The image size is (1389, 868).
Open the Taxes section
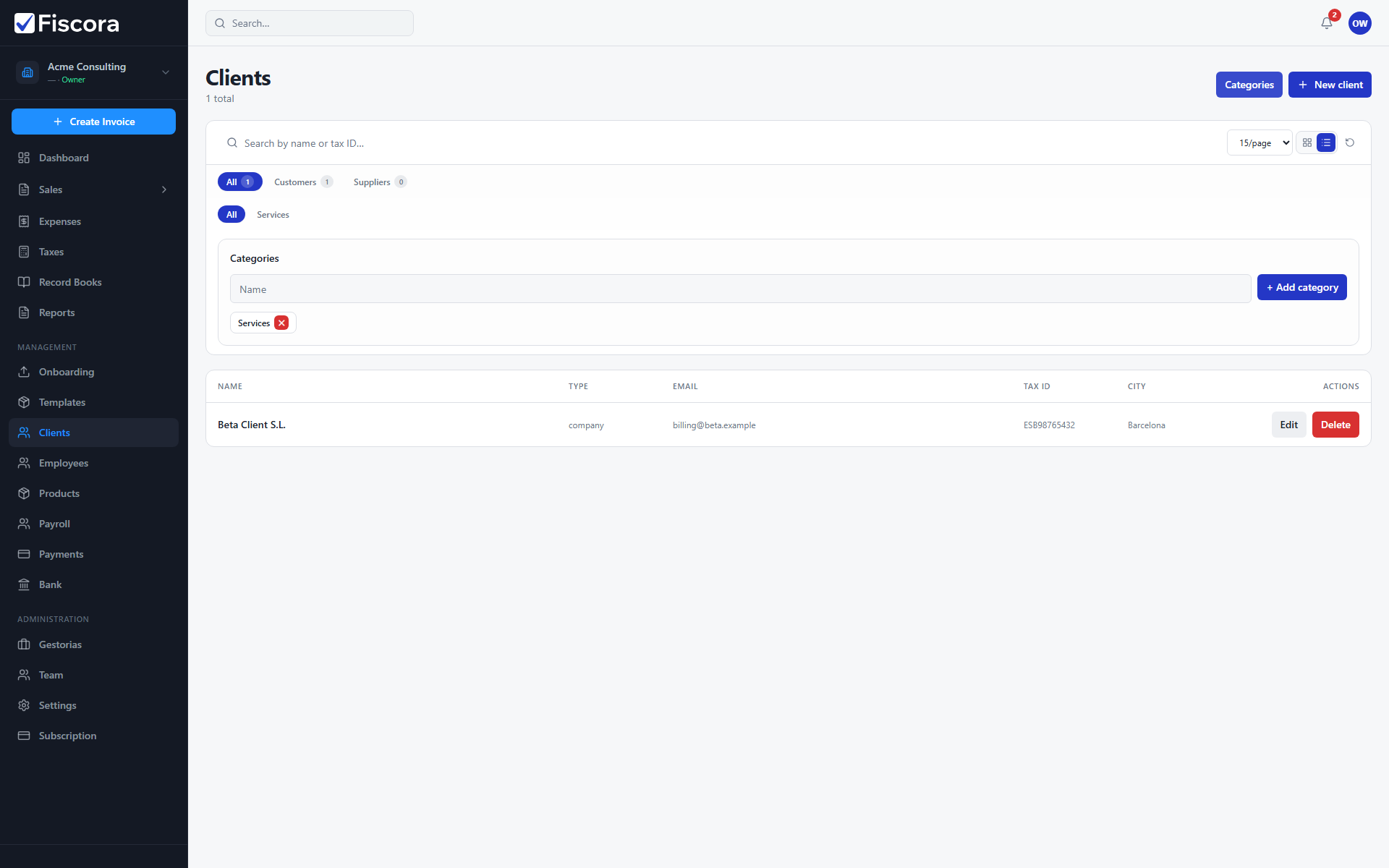point(93,252)
